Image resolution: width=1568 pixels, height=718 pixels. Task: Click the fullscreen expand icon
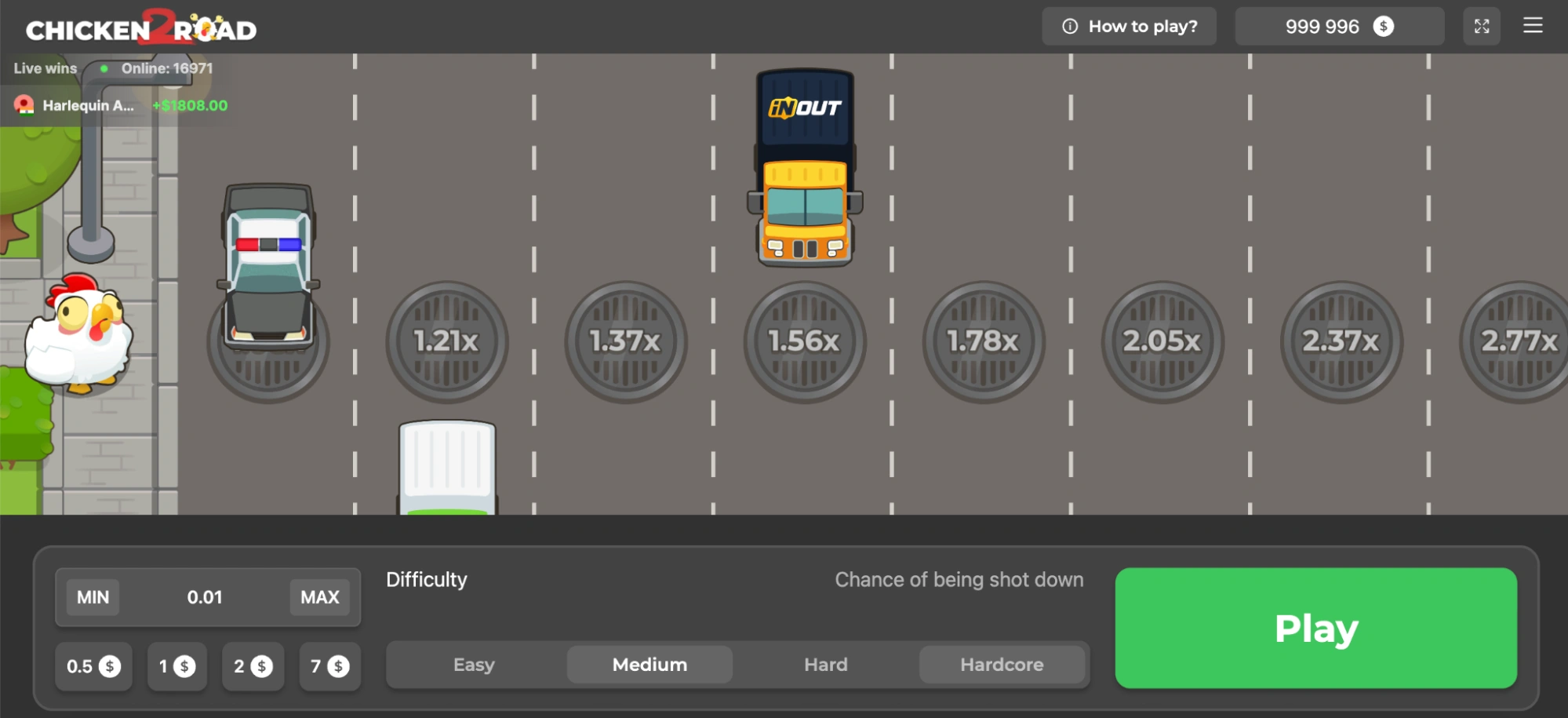tap(1481, 27)
